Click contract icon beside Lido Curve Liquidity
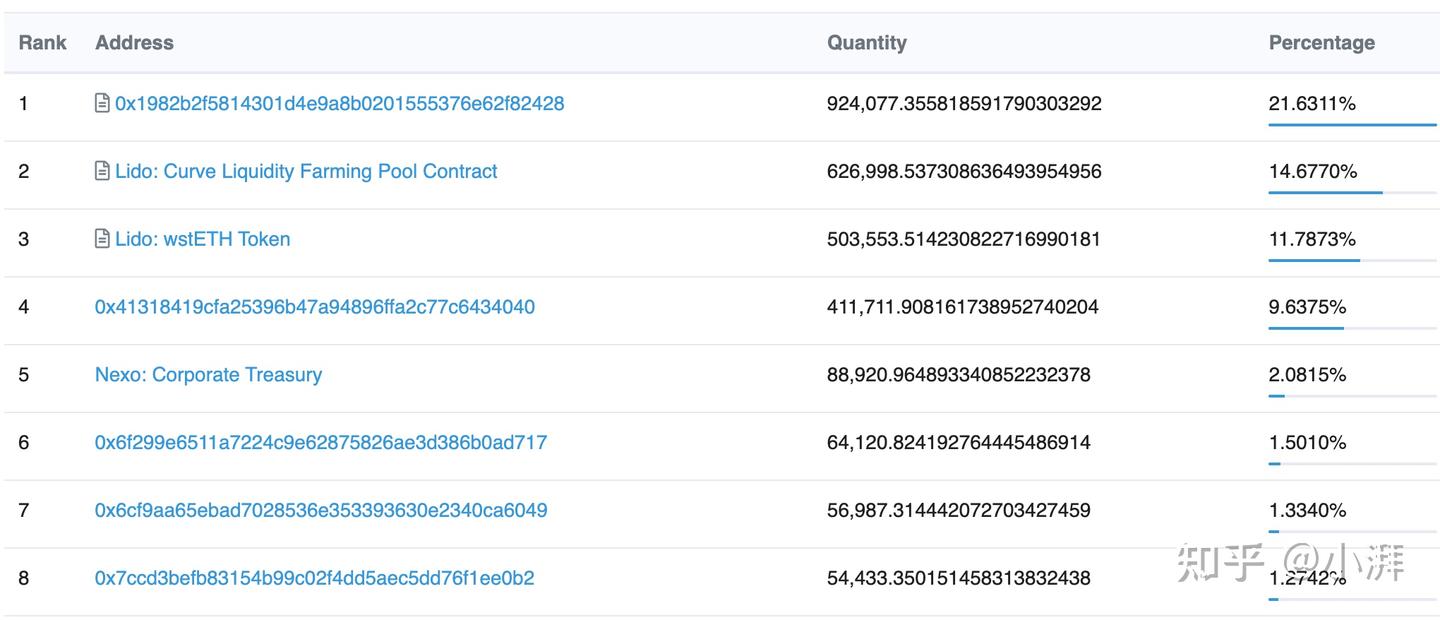1440x620 pixels. coord(102,171)
